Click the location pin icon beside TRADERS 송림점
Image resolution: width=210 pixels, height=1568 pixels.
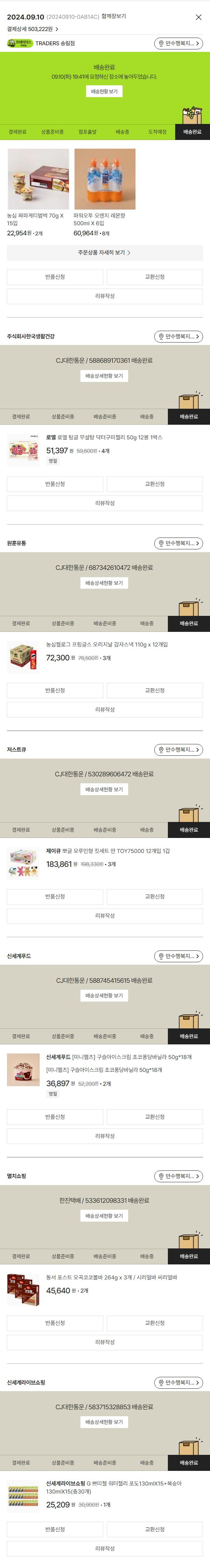coord(161,44)
